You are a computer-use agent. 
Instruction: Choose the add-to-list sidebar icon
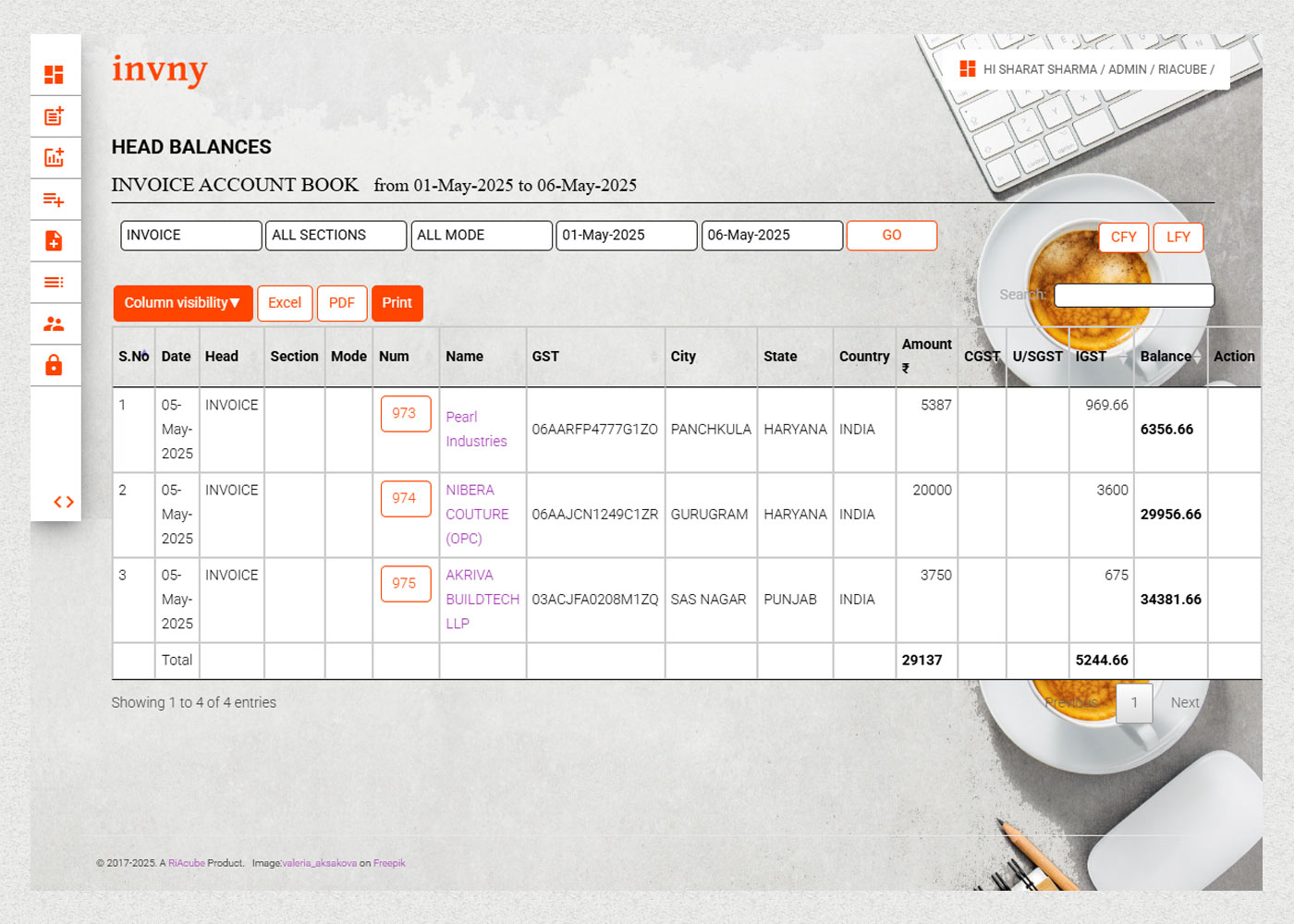point(55,199)
